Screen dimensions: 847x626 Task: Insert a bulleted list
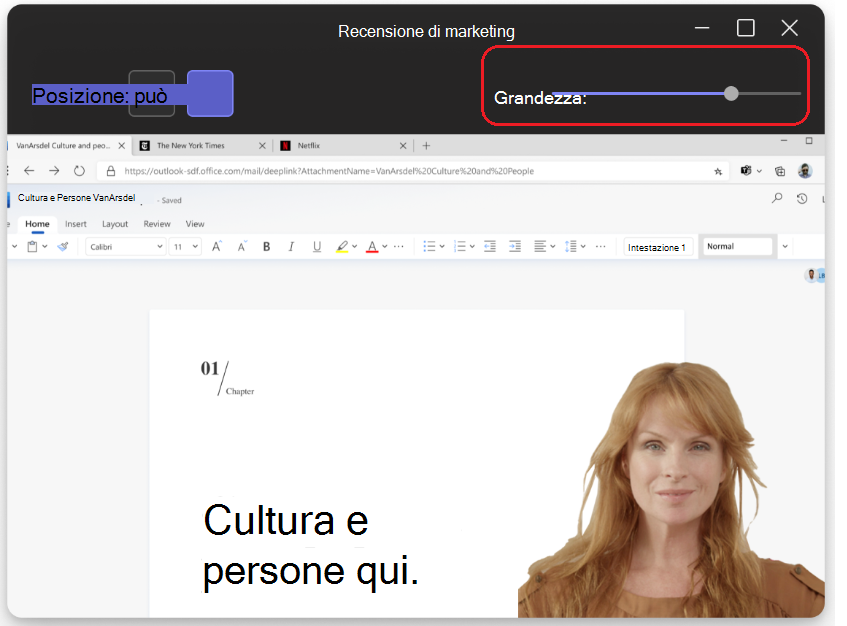[x=429, y=247]
